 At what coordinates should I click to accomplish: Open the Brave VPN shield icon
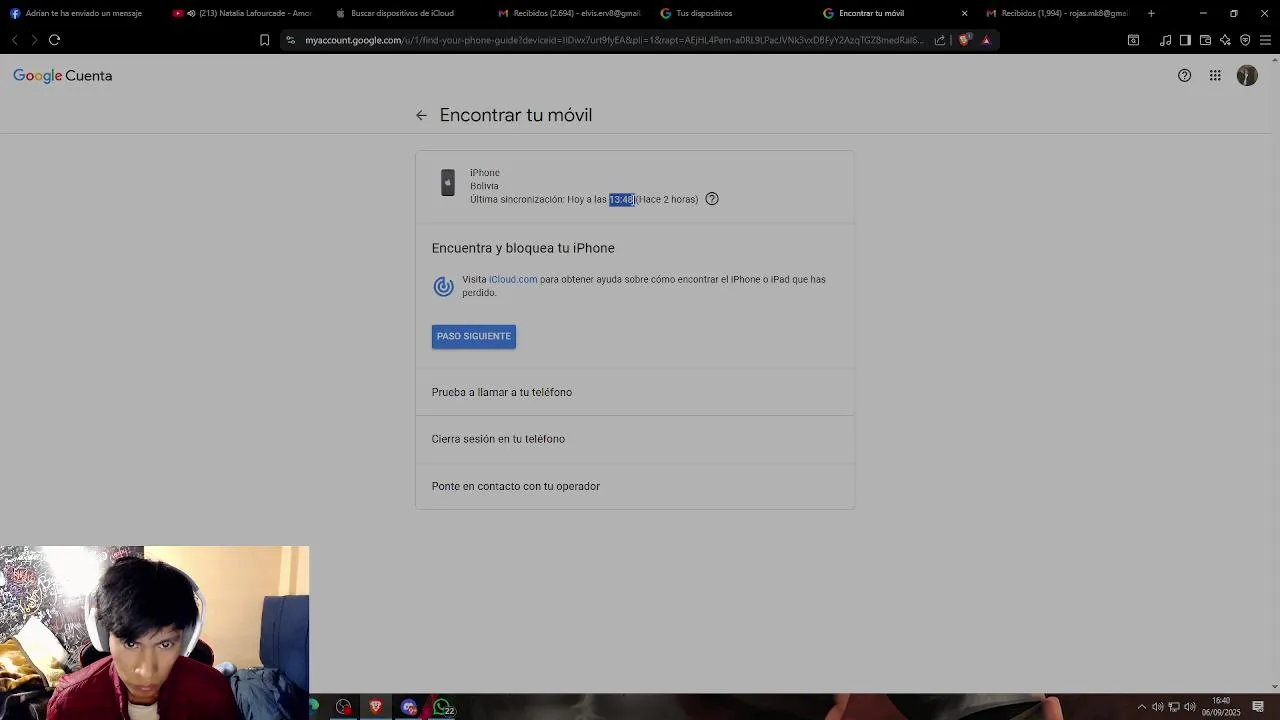1245,40
